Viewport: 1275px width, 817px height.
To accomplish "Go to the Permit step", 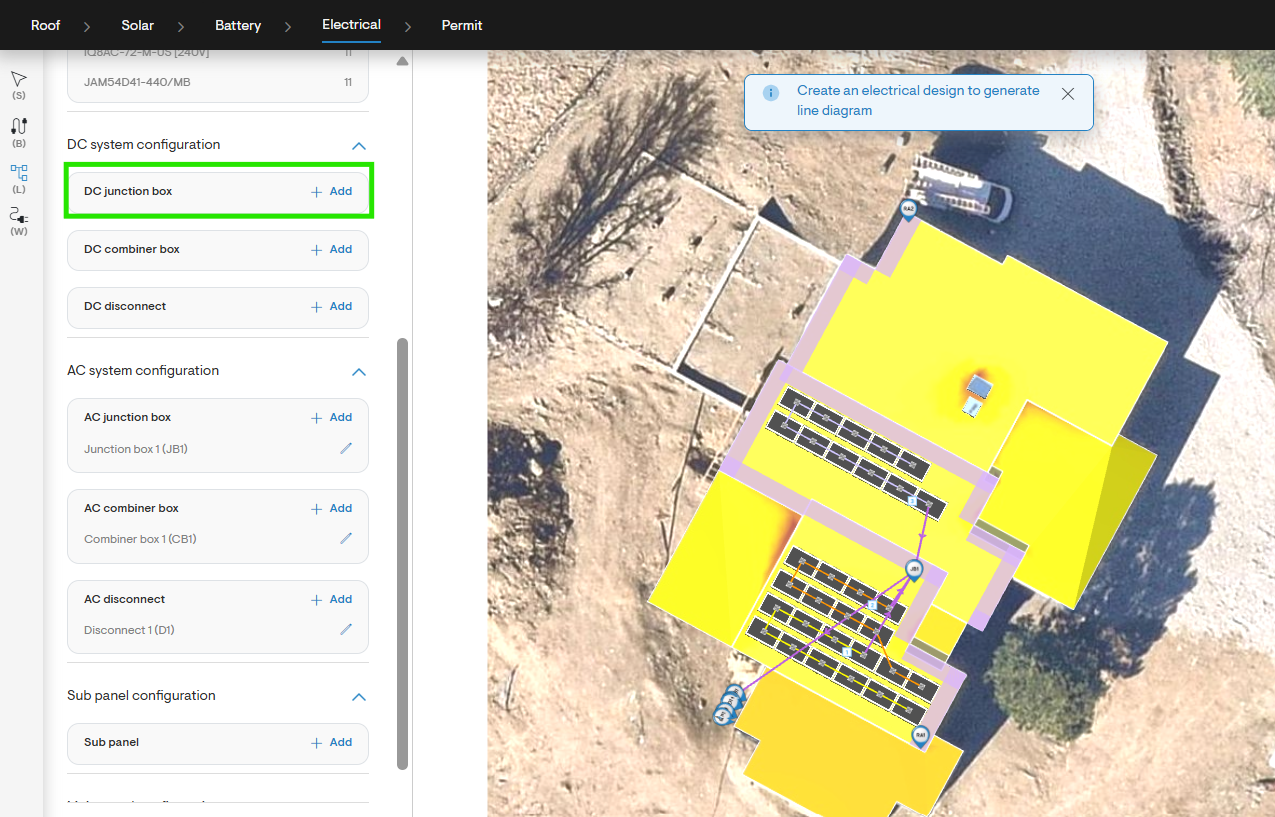I will (462, 25).
